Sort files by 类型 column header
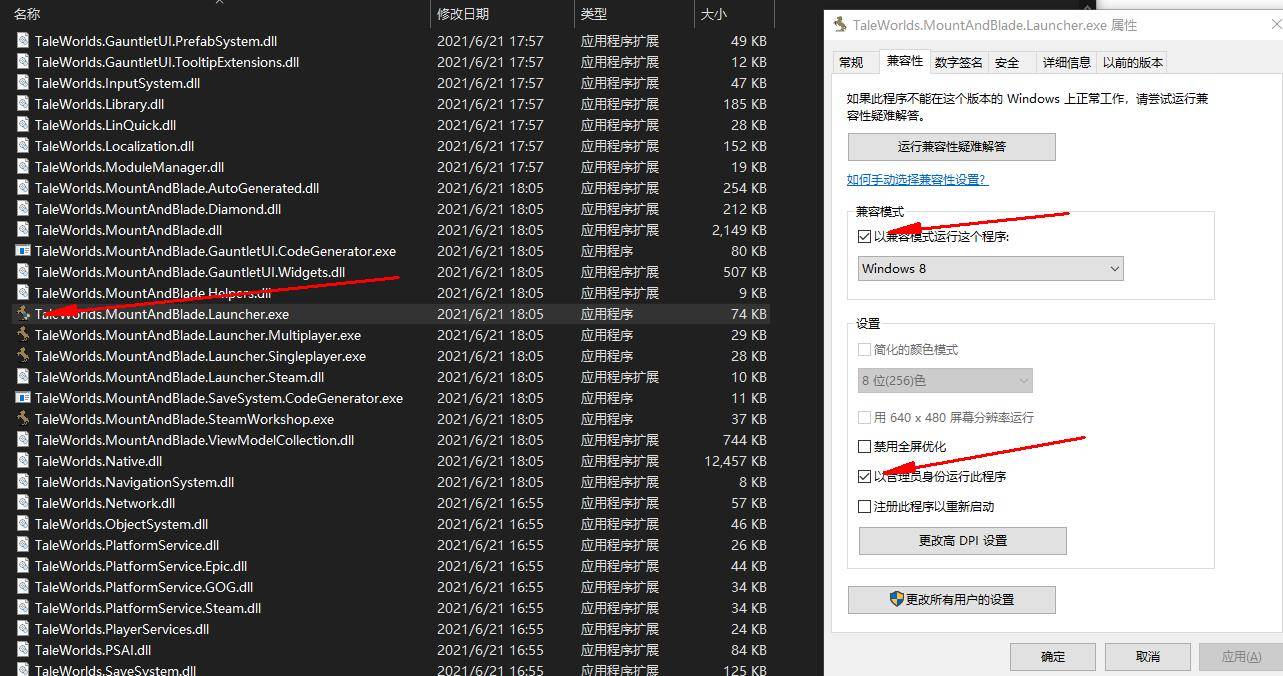Viewport: 1283px width, 676px height. pos(594,14)
